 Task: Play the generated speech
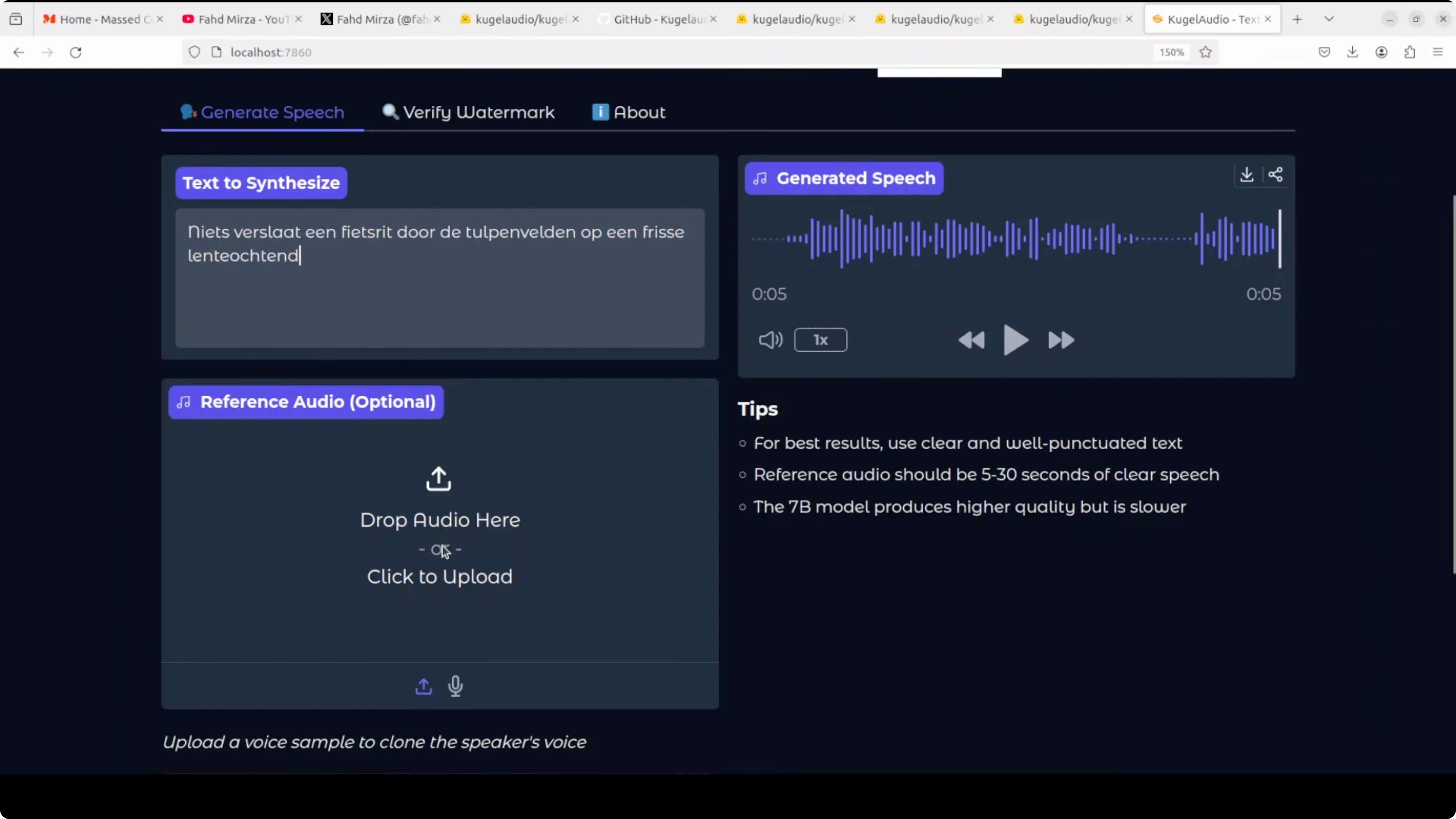(x=1015, y=340)
